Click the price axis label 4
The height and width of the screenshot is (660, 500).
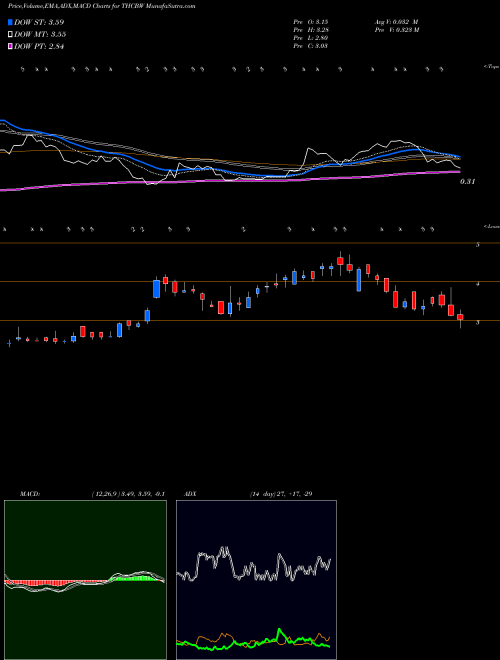(478, 284)
